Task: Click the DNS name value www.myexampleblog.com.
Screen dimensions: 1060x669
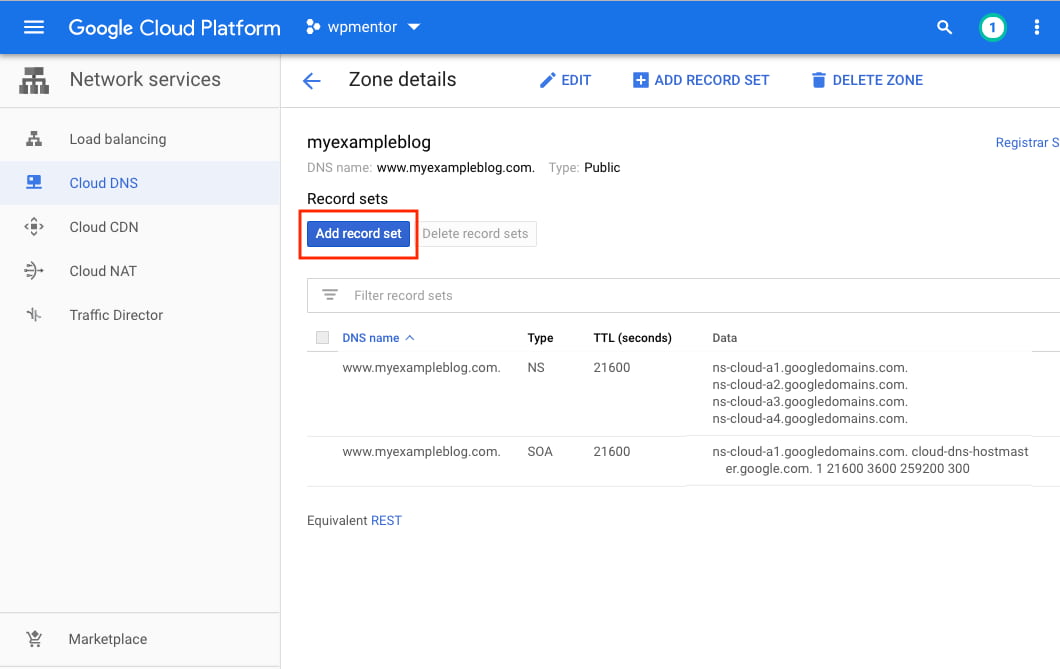Action: click(456, 168)
